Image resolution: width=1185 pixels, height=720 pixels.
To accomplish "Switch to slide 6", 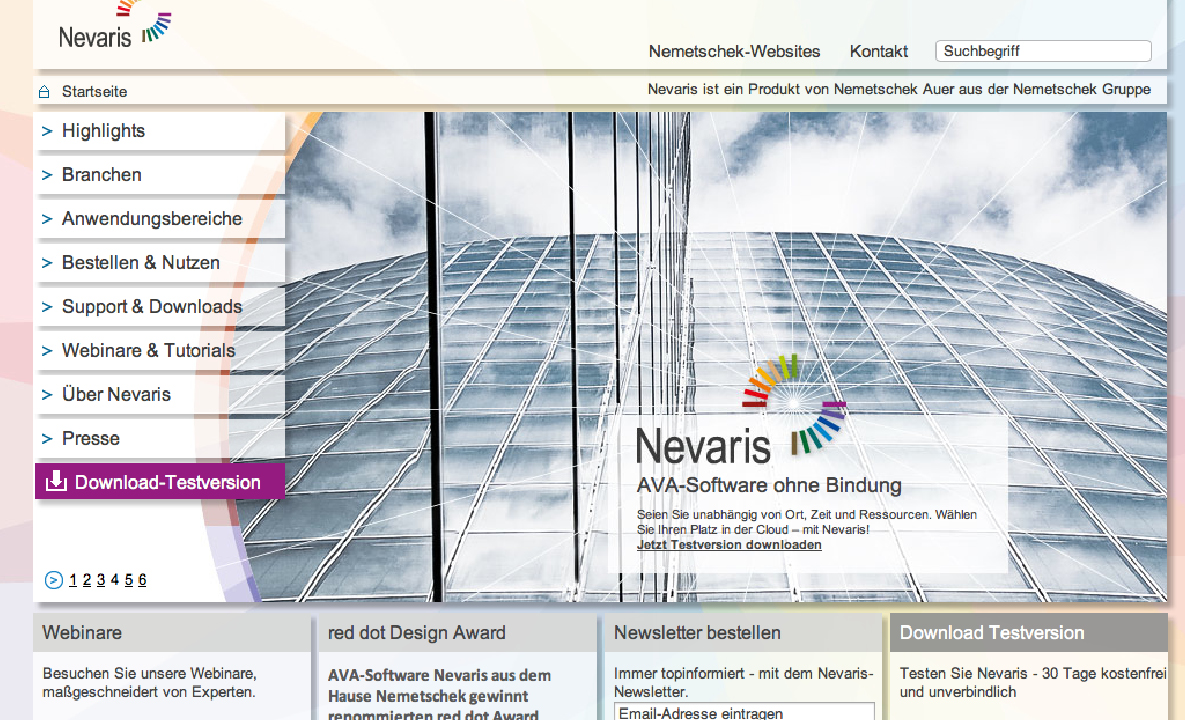I will 142,579.
